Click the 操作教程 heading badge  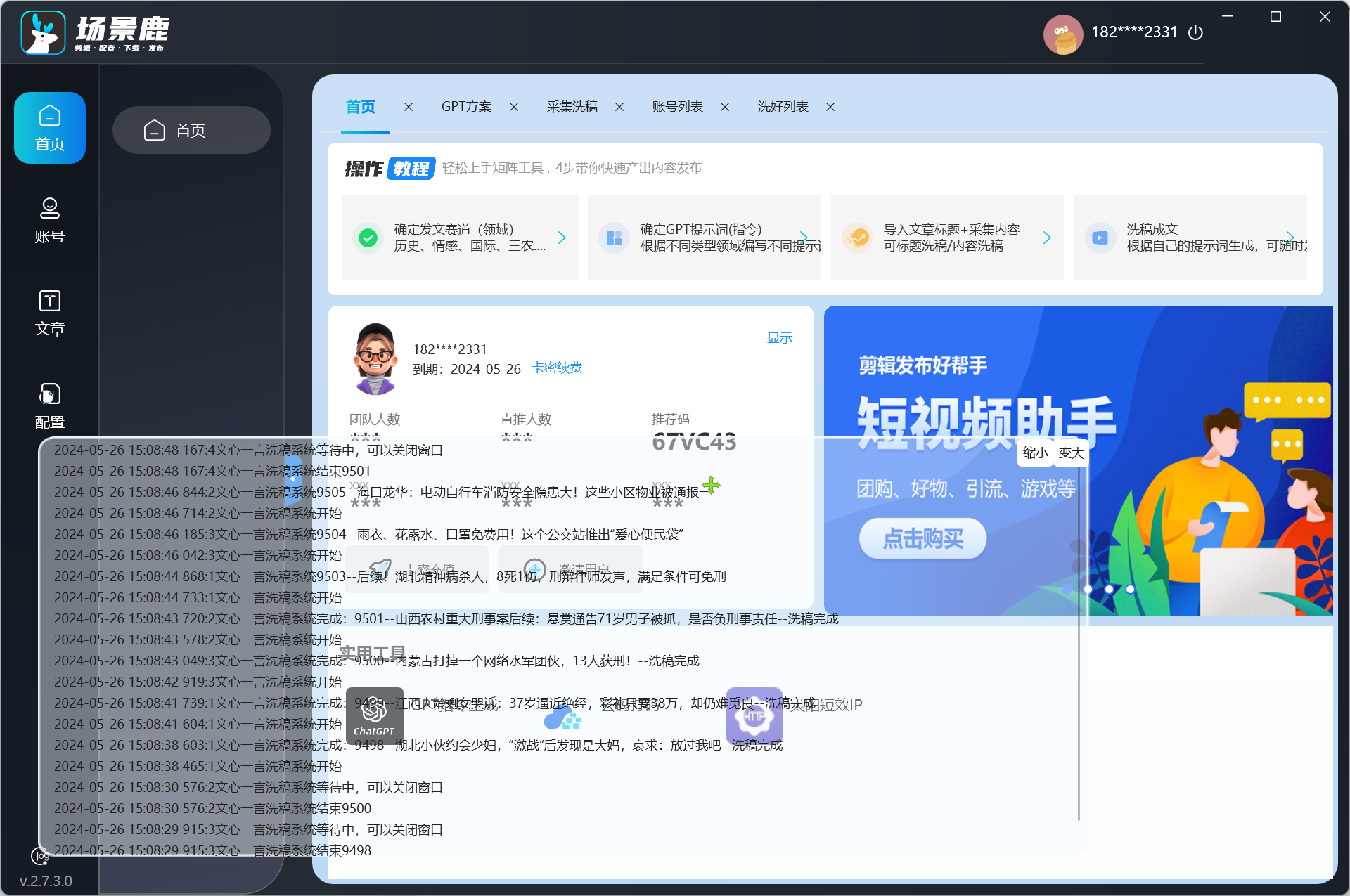390,168
